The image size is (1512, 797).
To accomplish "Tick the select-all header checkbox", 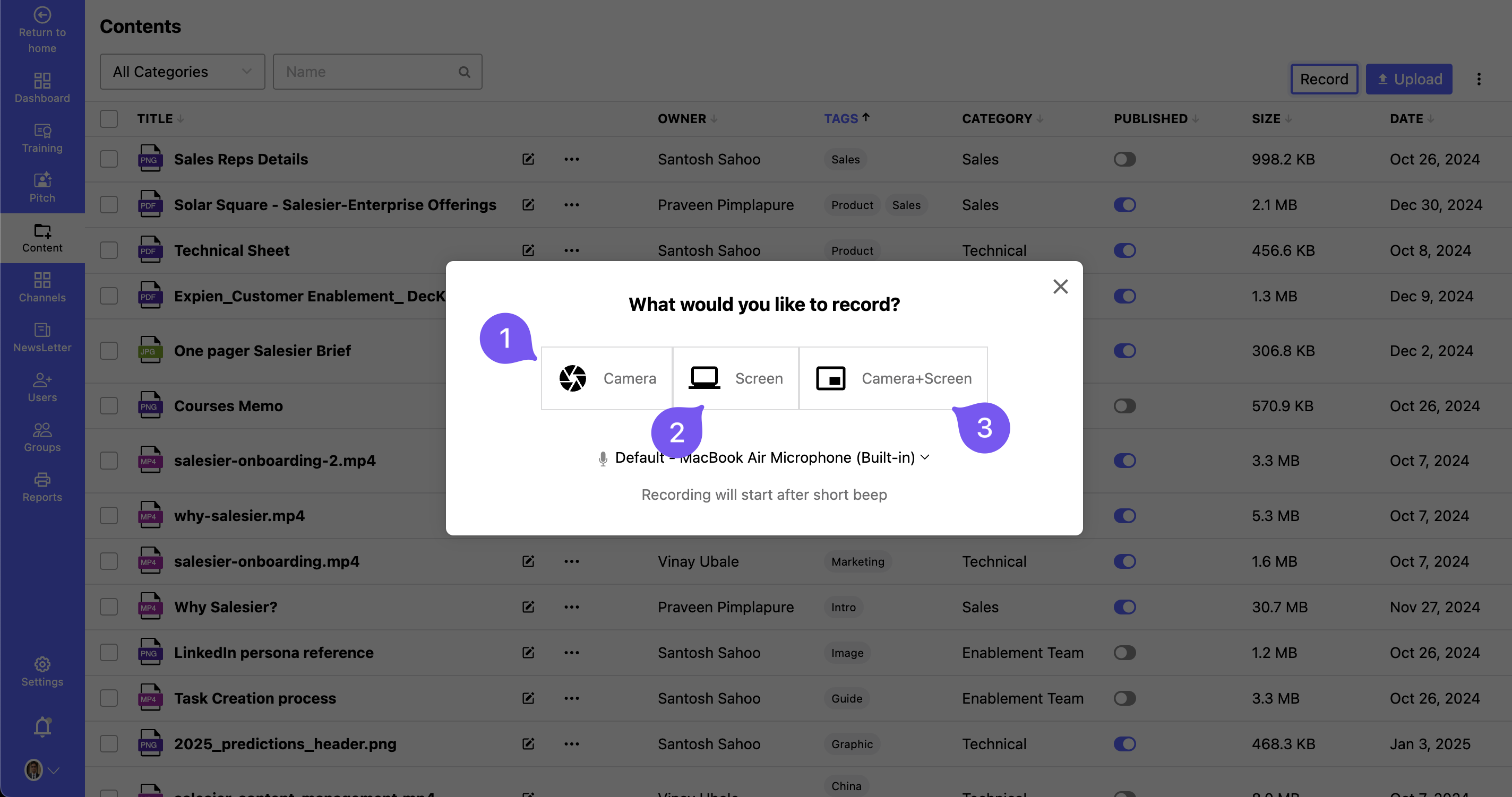I will 109,118.
